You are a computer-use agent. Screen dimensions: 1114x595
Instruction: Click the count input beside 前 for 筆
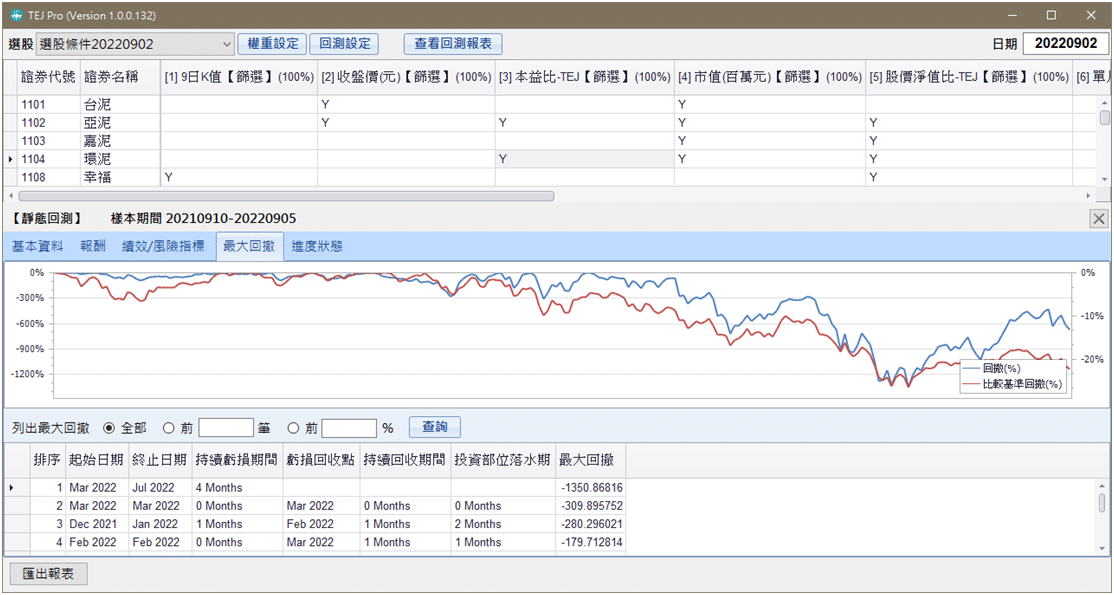pos(225,426)
